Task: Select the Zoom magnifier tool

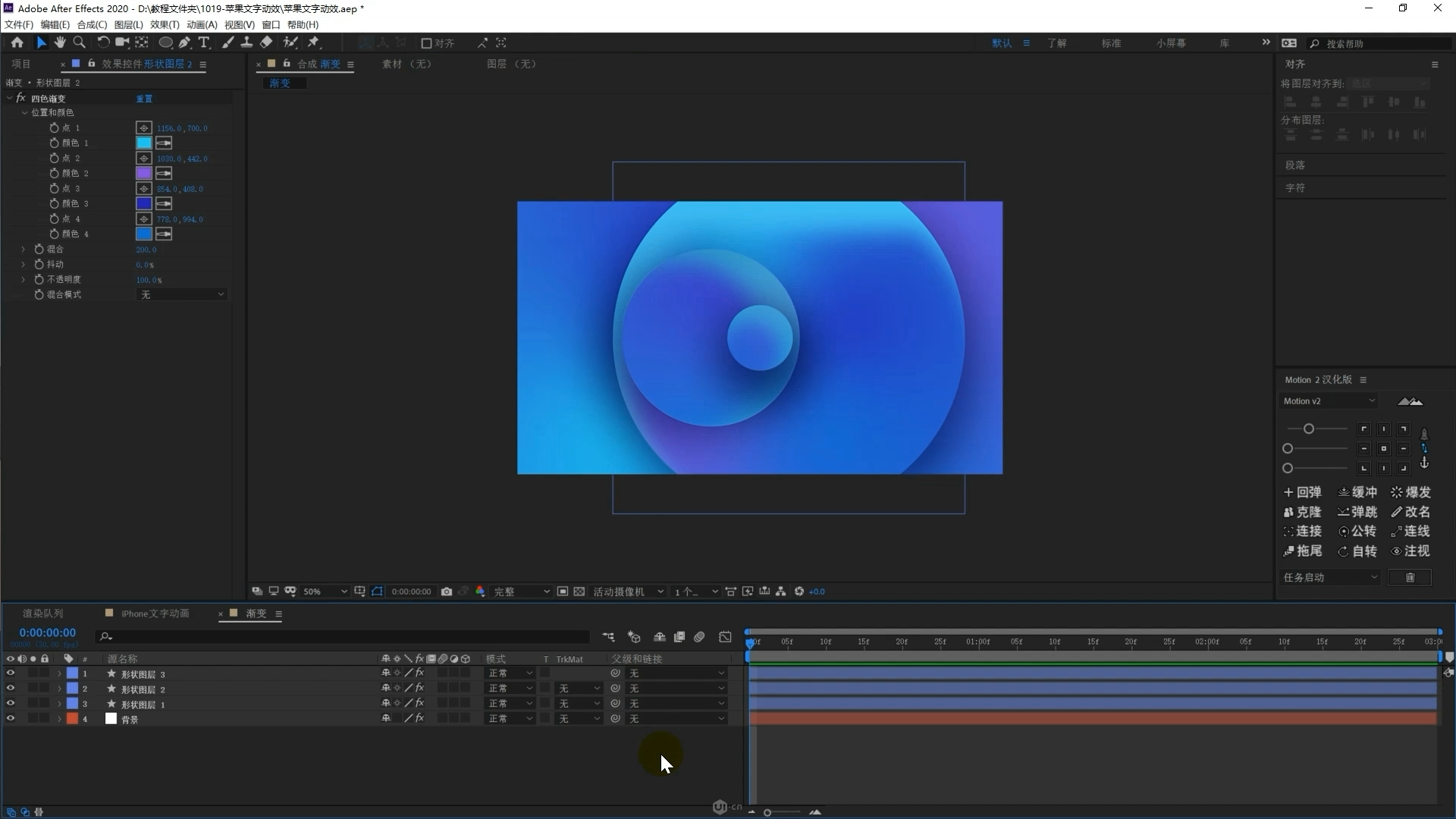Action: tap(79, 42)
